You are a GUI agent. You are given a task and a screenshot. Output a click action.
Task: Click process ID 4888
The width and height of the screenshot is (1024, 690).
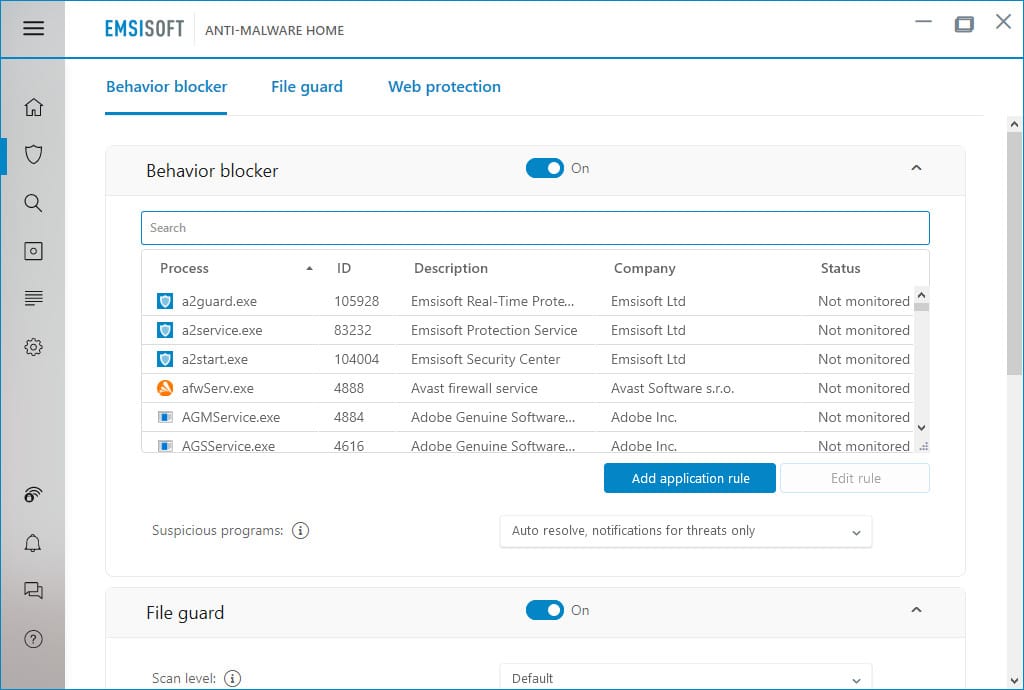click(x=349, y=388)
